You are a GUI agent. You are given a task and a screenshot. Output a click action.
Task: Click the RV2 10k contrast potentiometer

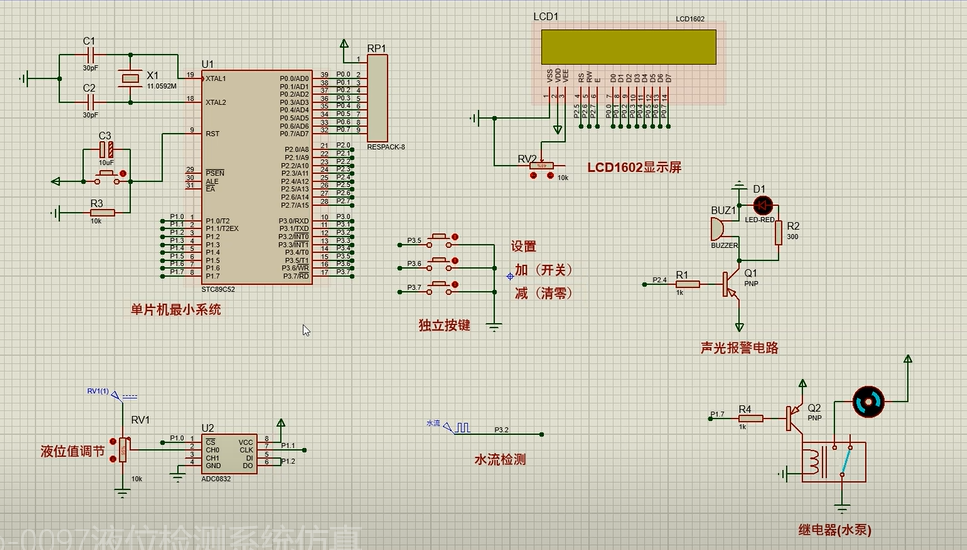tap(541, 166)
